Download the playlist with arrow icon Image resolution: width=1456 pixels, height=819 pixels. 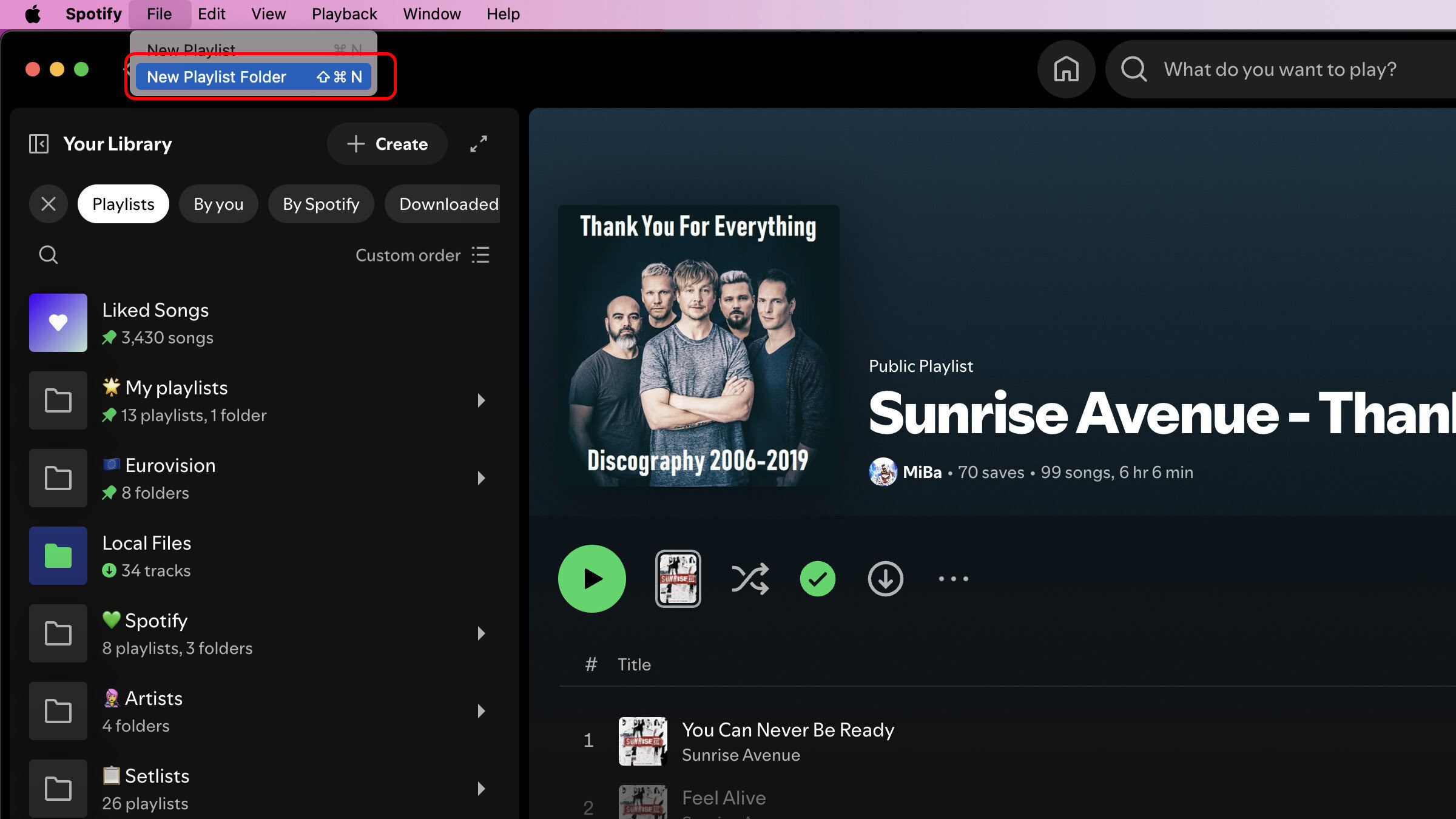pyautogui.click(x=885, y=579)
